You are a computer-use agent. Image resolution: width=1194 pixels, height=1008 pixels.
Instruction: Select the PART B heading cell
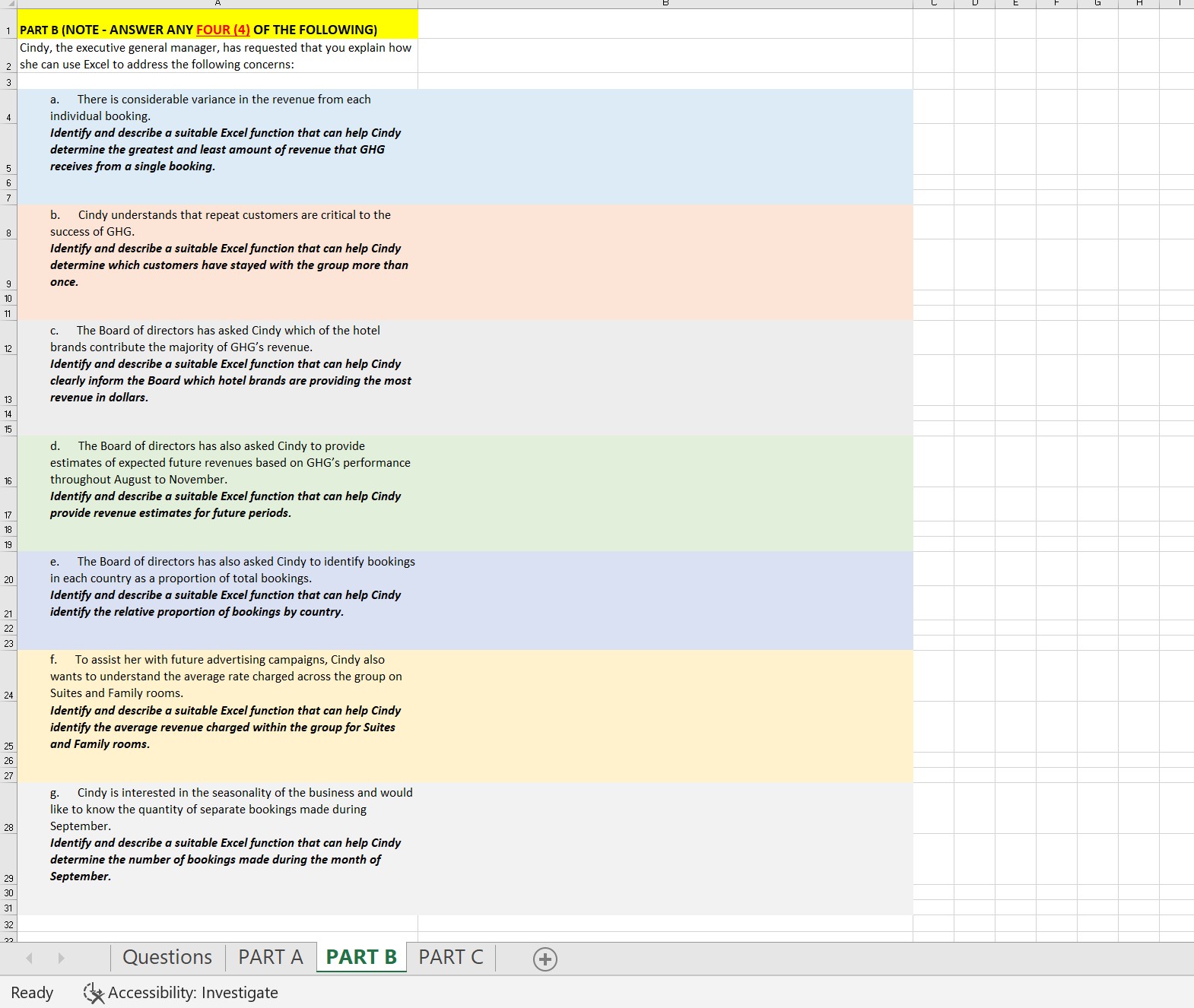click(x=218, y=24)
